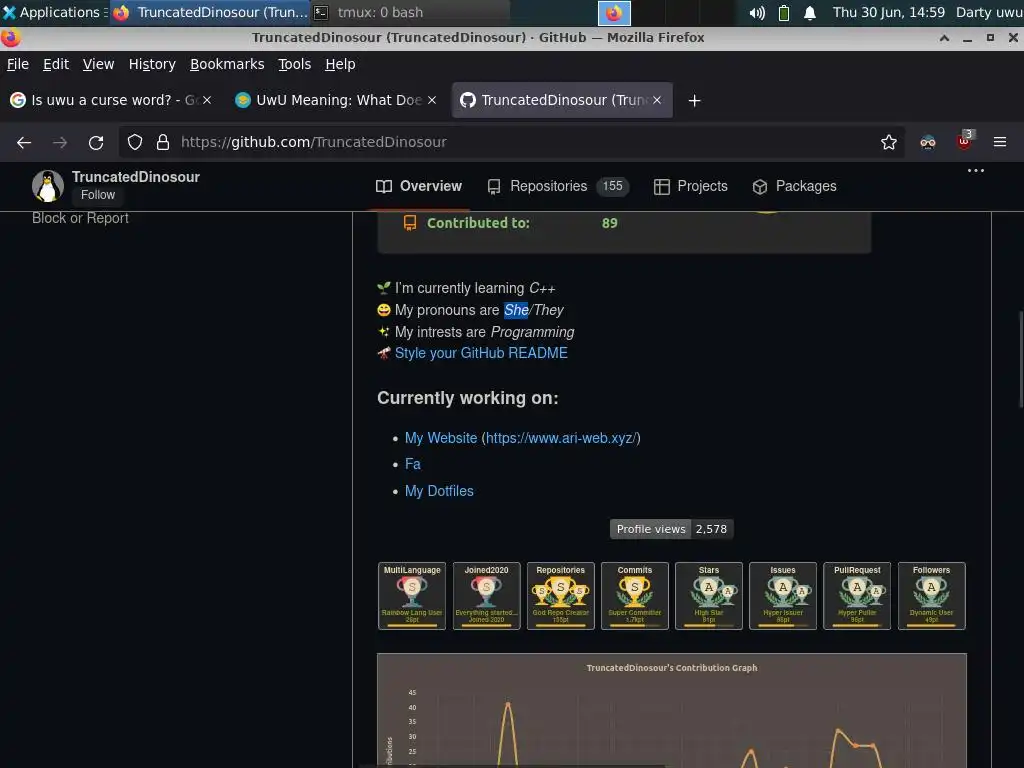Close the TruncatedDinosaur GitHub tab
1024x768 pixels.
click(x=657, y=100)
